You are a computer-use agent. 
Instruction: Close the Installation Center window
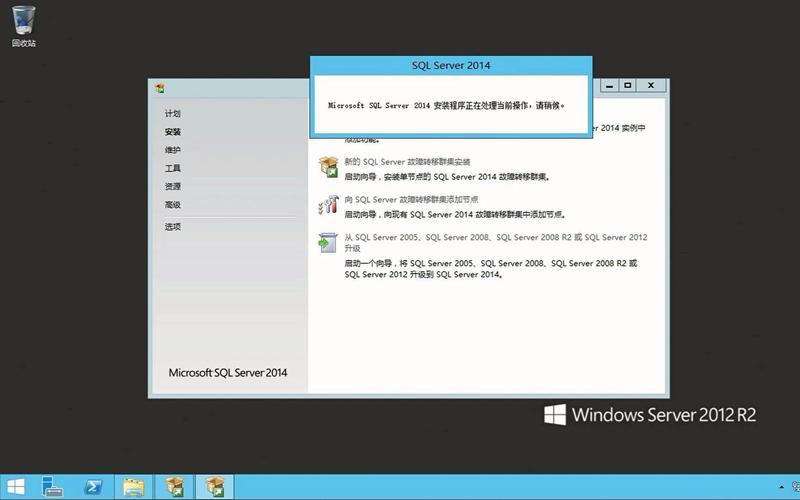point(651,86)
